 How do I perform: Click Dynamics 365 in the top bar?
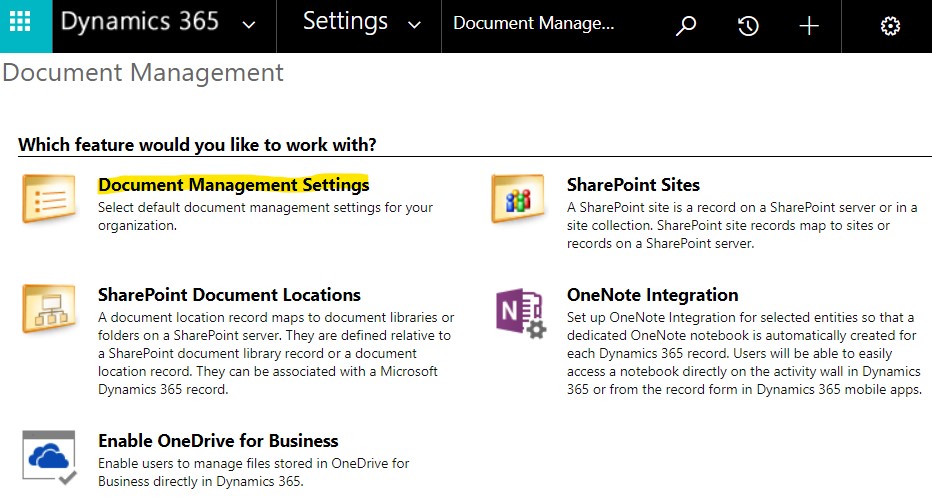click(140, 21)
